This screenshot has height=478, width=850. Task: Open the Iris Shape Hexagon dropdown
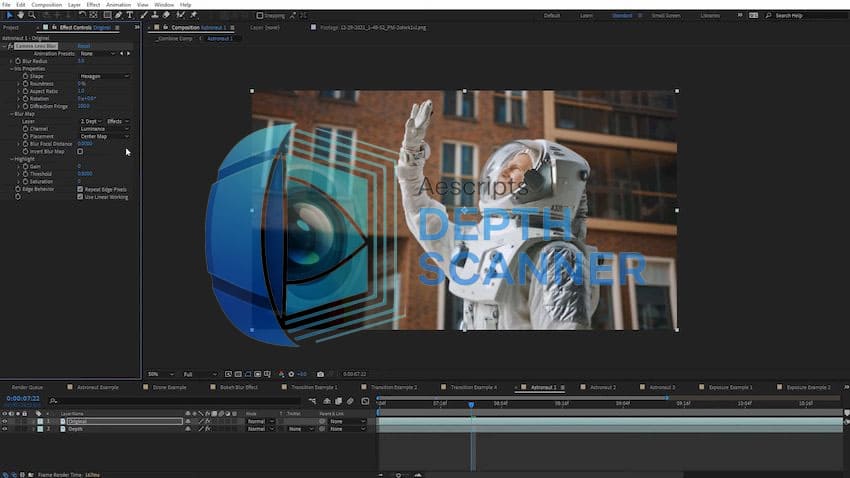pyautogui.click(x=104, y=76)
